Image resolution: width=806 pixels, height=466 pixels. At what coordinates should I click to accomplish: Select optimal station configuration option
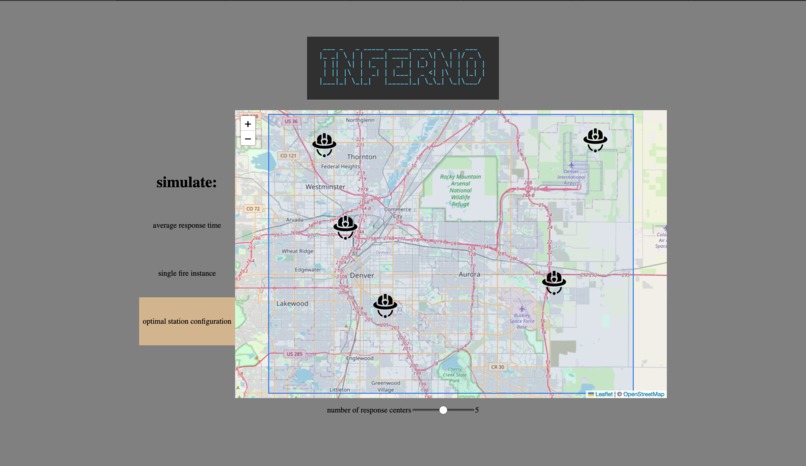click(187, 321)
